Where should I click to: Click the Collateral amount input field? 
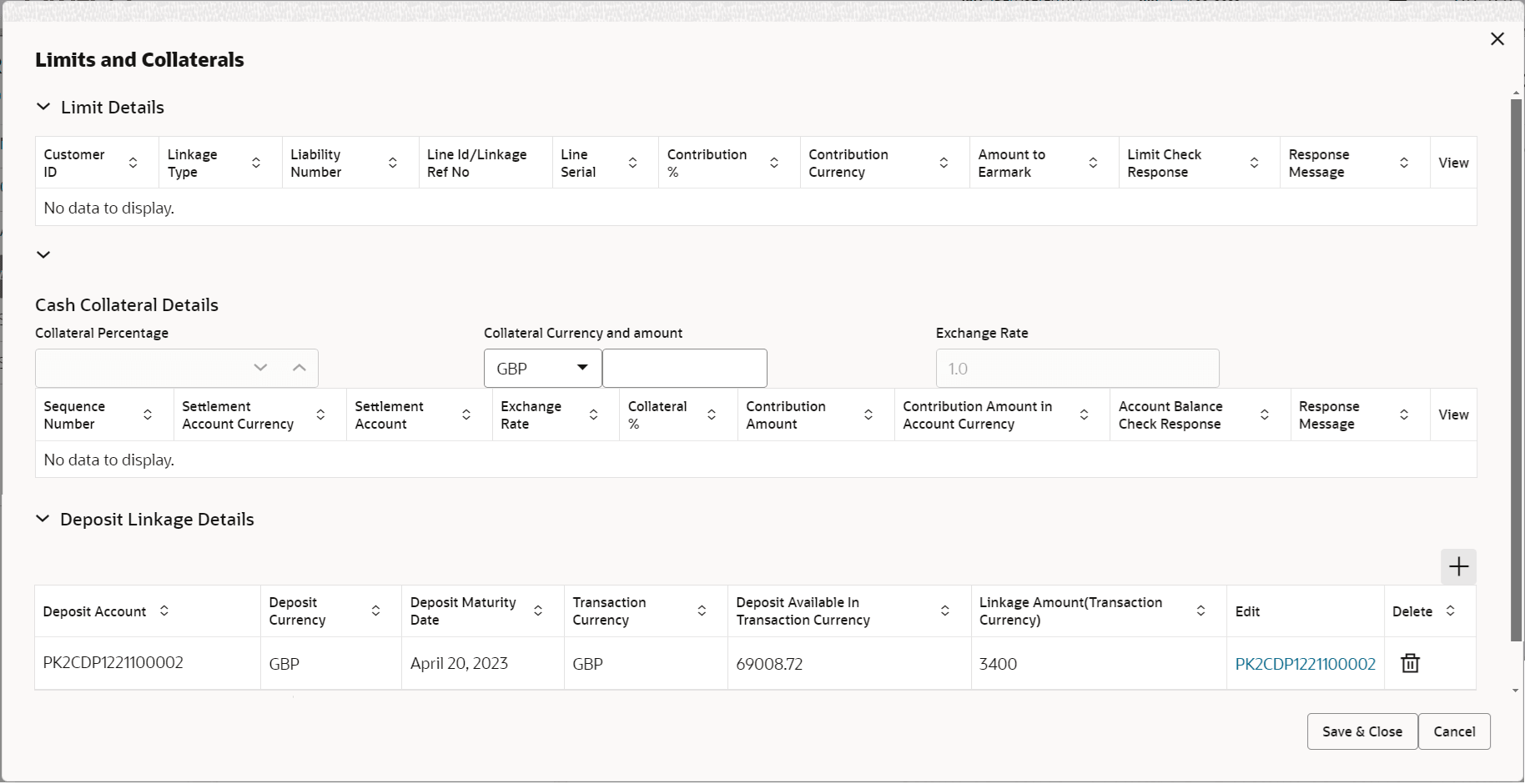[x=684, y=368]
